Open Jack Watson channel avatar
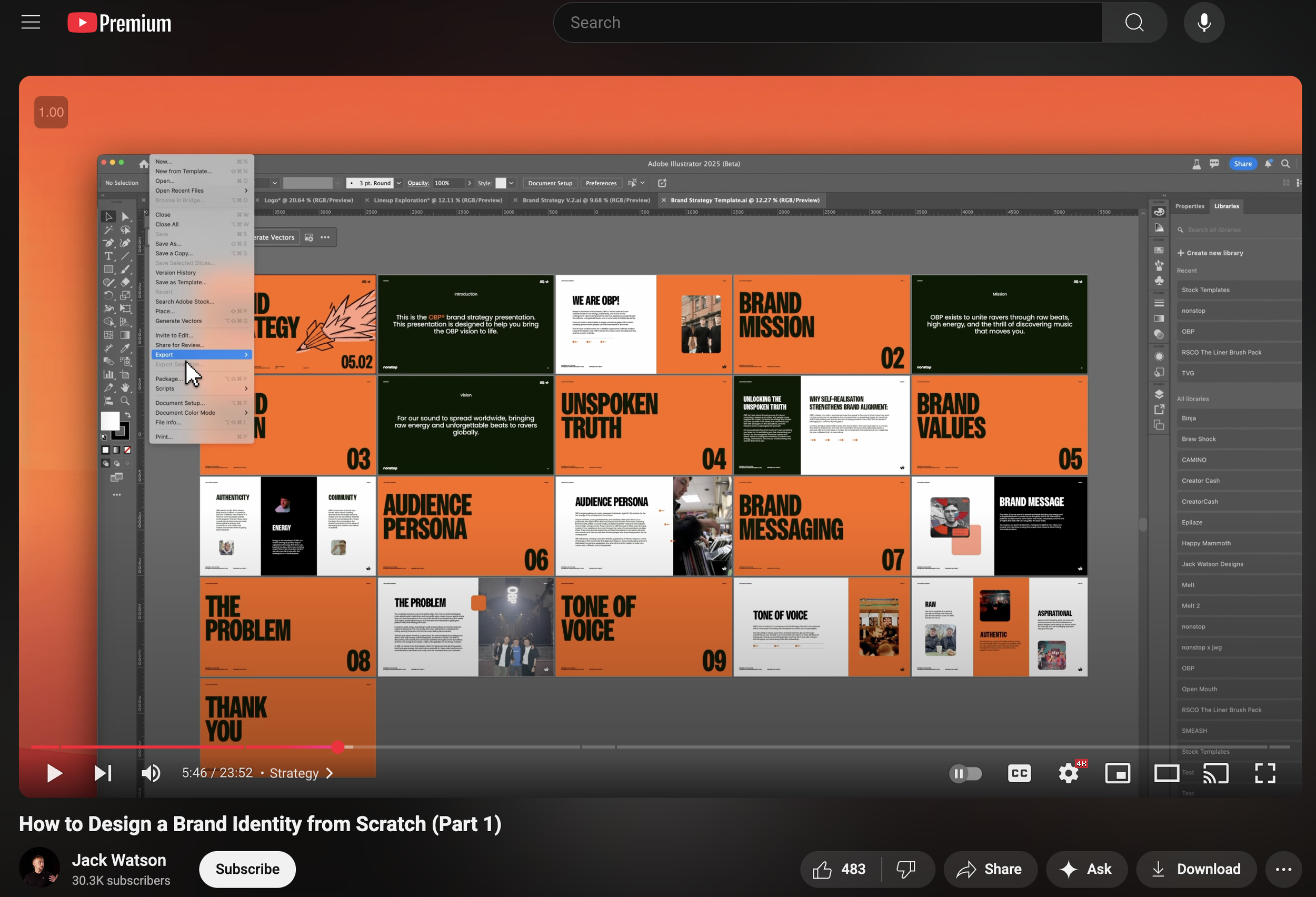1316x897 pixels. [x=39, y=867]
